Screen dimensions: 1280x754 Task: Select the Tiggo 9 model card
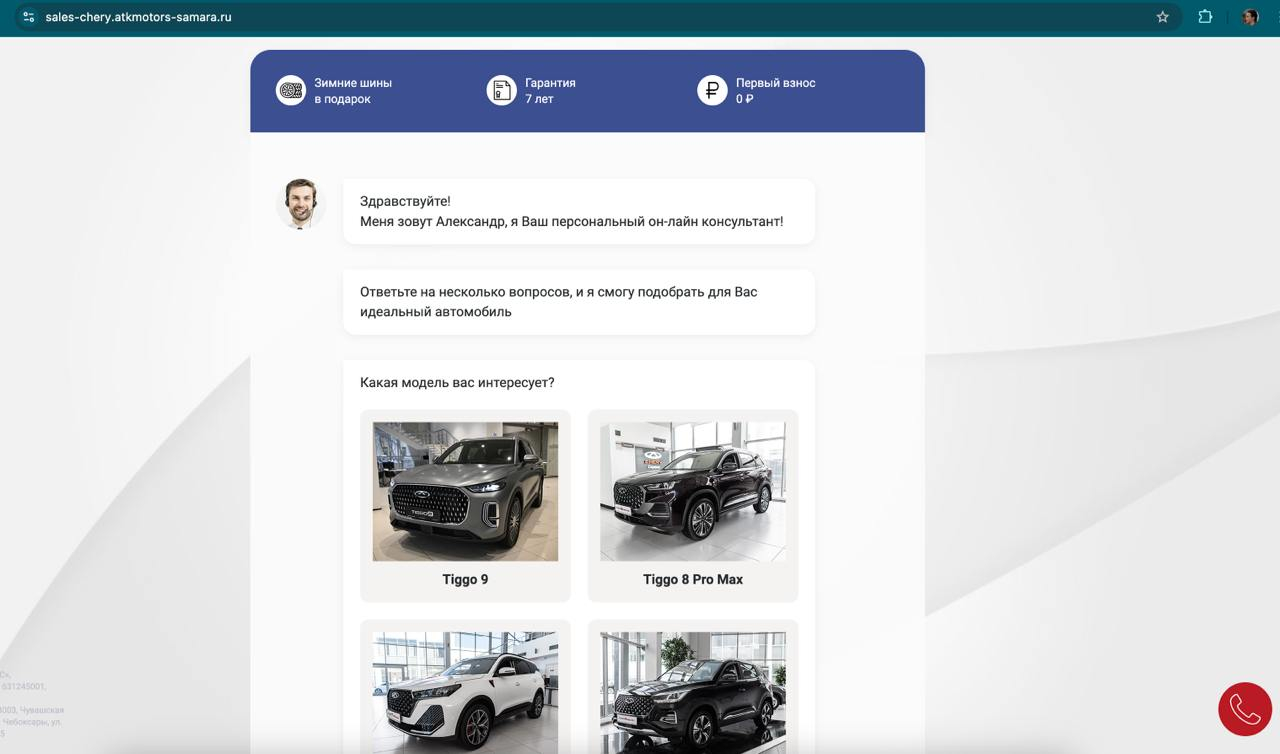[465, 506]
